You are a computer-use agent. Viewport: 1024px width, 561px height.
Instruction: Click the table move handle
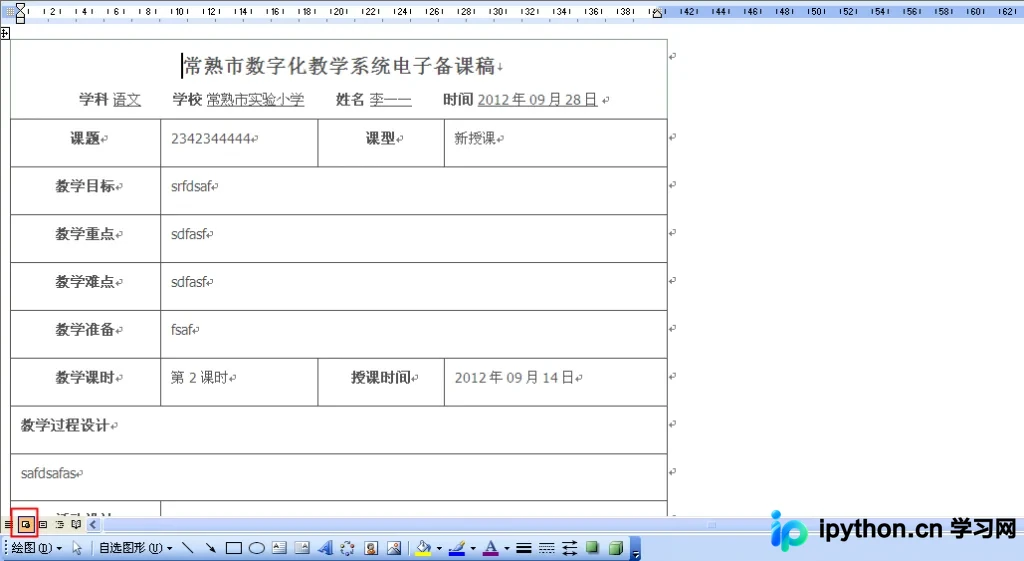[x=5, y=33]
